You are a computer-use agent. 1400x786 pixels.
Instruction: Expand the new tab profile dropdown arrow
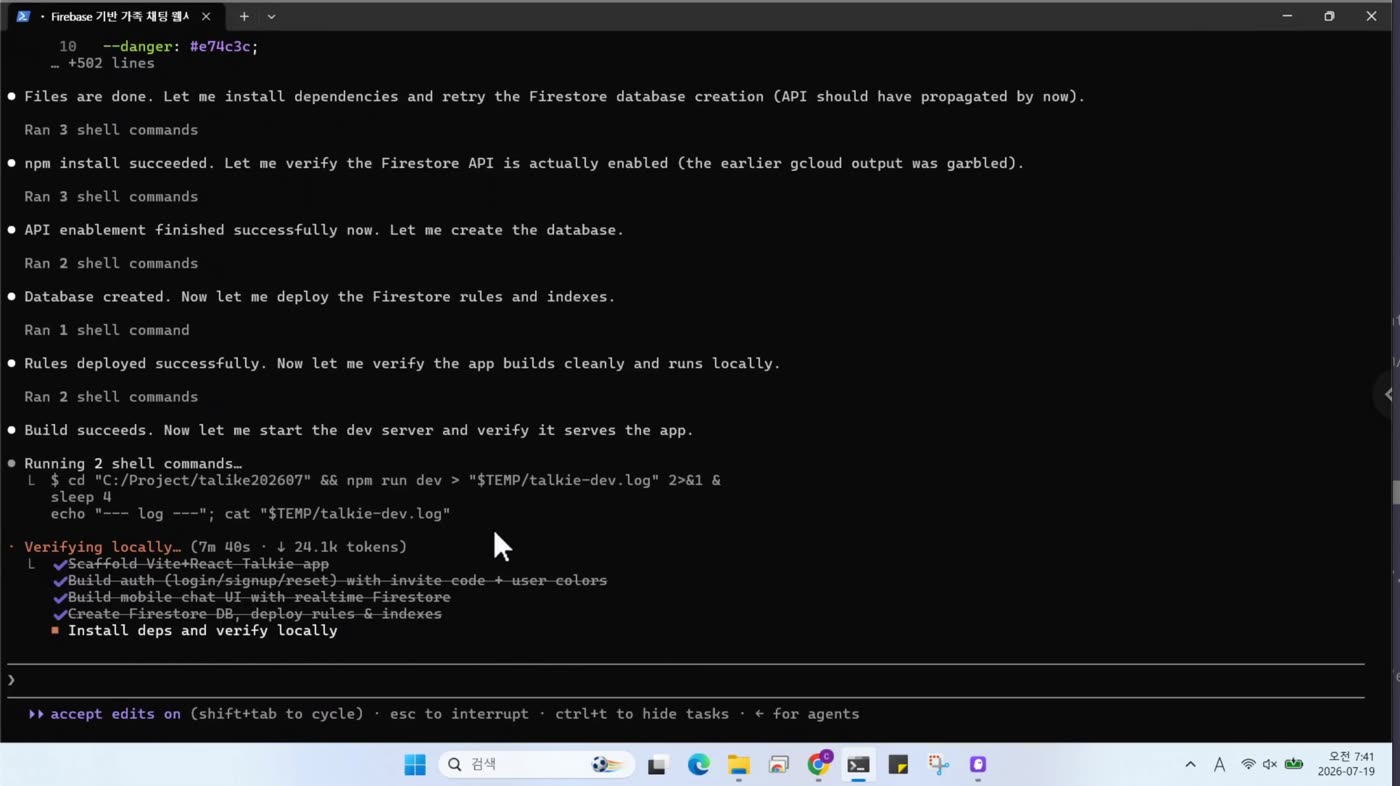(x=271, y=16)
